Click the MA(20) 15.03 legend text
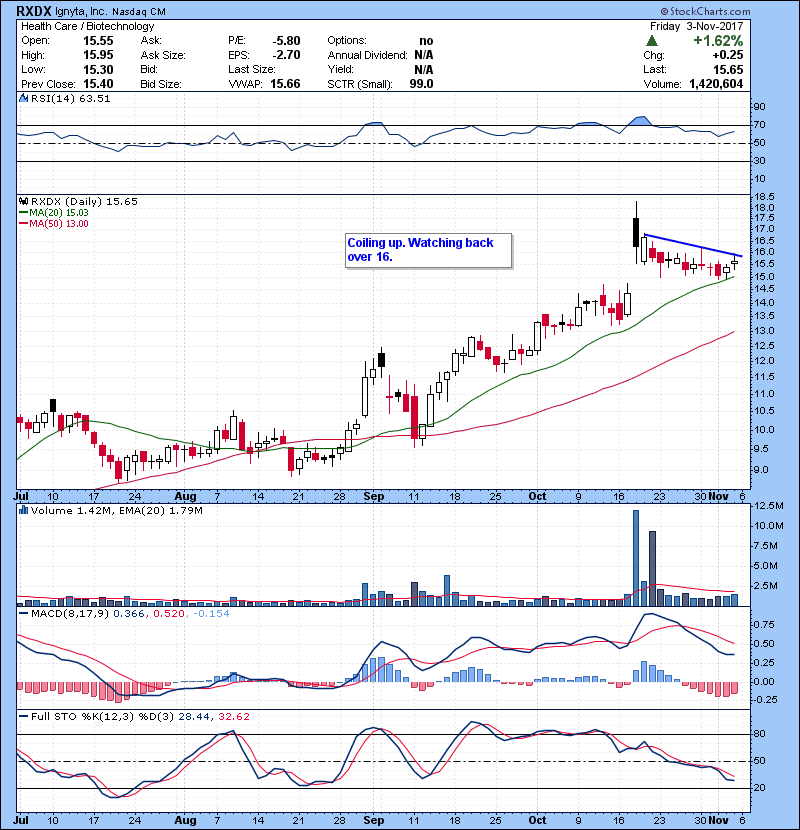 59,212
